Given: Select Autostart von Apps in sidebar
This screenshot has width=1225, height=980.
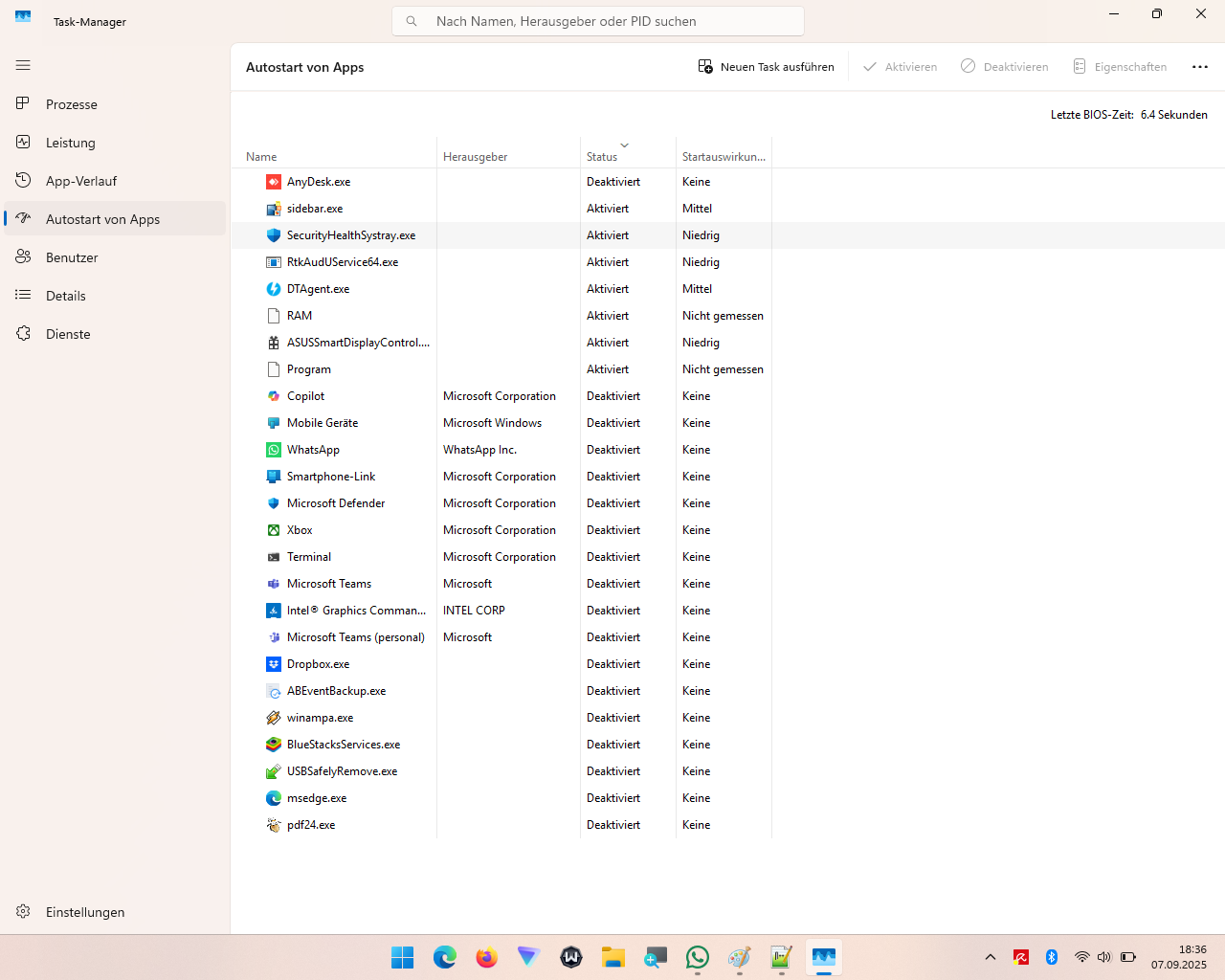Looking at the screenshot, I should pos(115,219).
